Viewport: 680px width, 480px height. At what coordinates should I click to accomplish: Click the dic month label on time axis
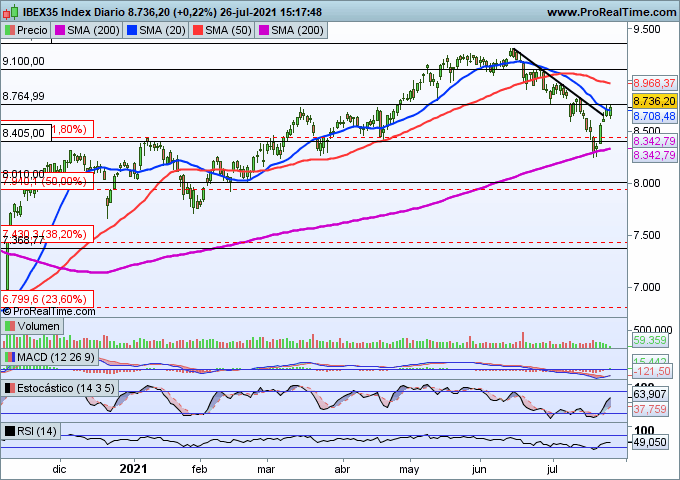pos(59,469)
